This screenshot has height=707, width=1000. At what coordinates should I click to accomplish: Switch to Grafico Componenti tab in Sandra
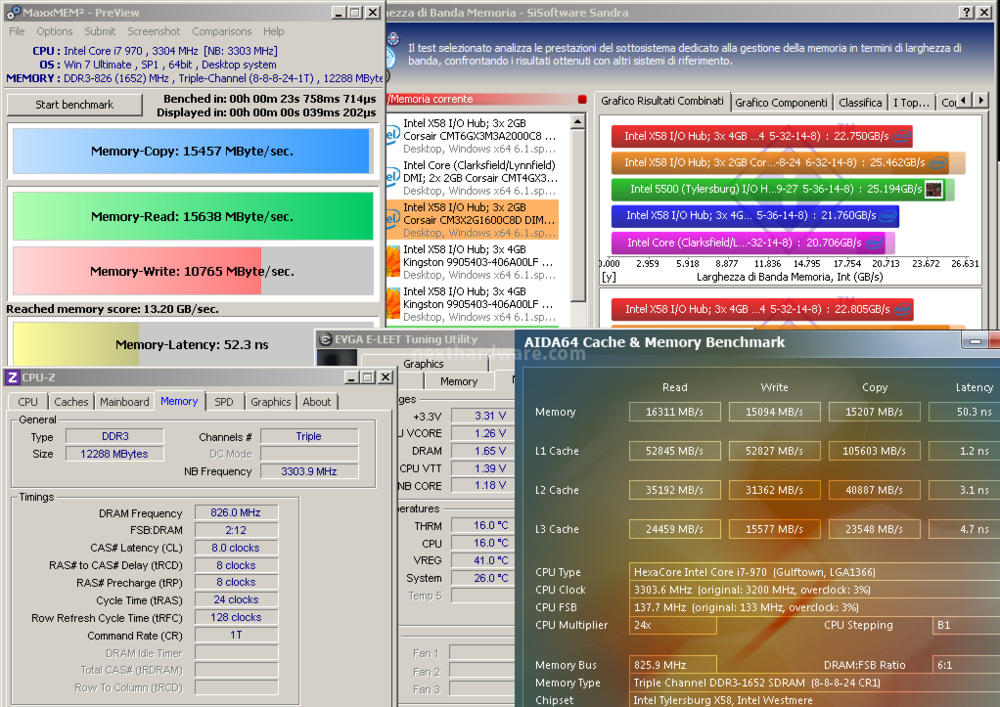point(781,103)
